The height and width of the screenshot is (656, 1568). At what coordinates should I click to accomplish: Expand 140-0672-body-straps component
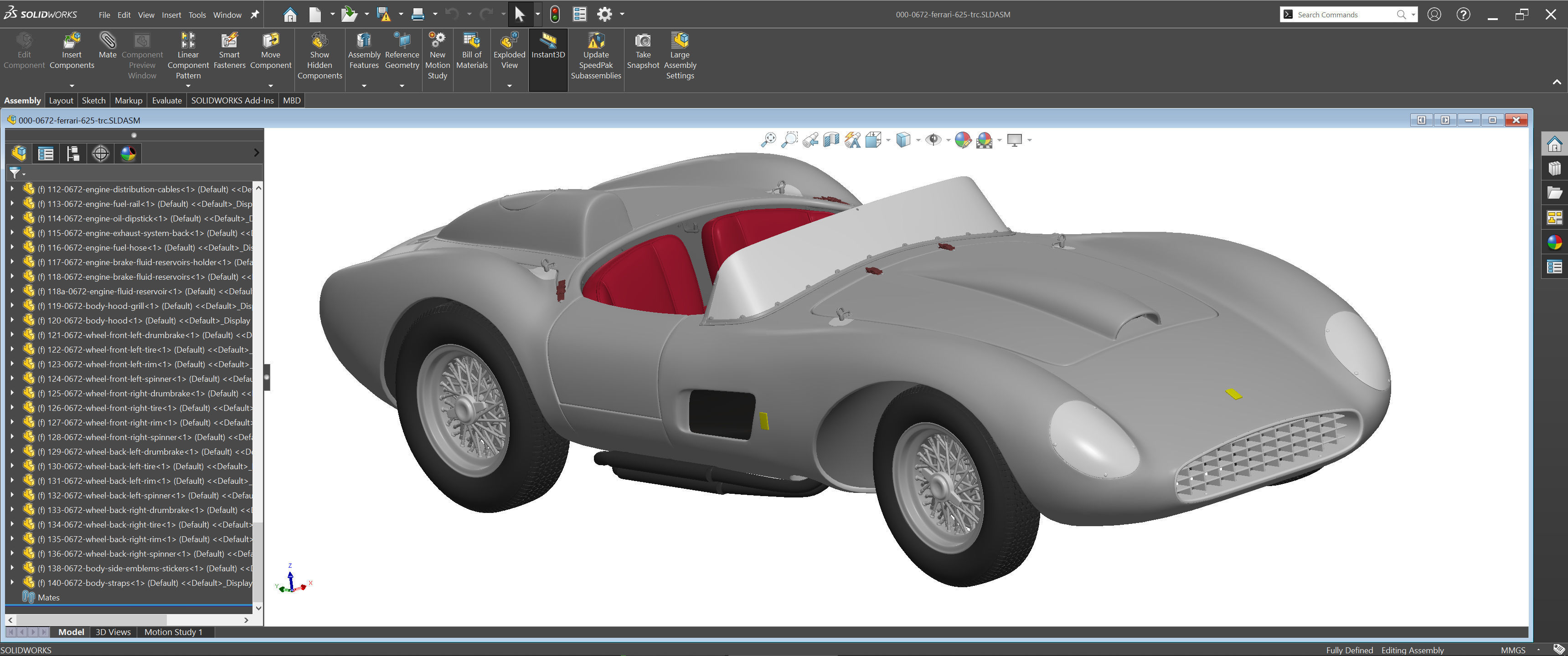point(11,582)
